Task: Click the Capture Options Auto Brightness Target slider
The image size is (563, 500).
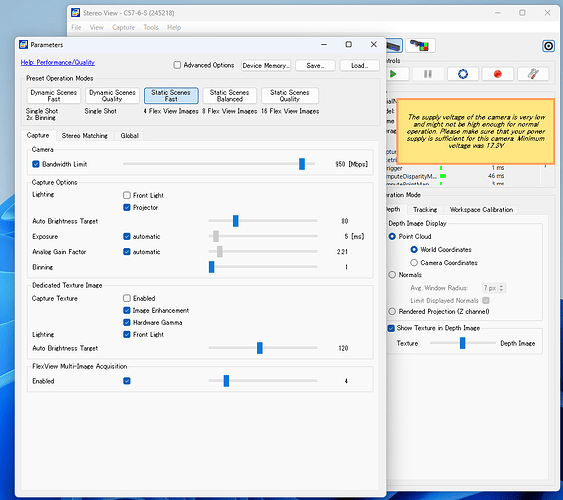Action: tap(236, 221)
